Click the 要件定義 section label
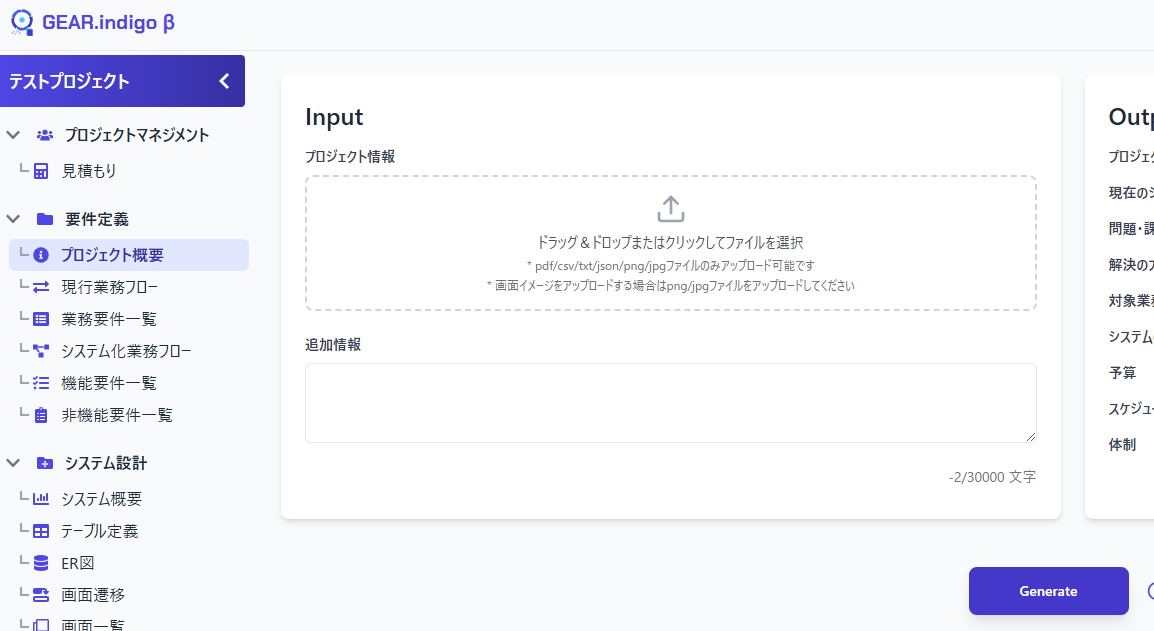This screenshot has width=1154, height=631. click(x=96, y=219)
